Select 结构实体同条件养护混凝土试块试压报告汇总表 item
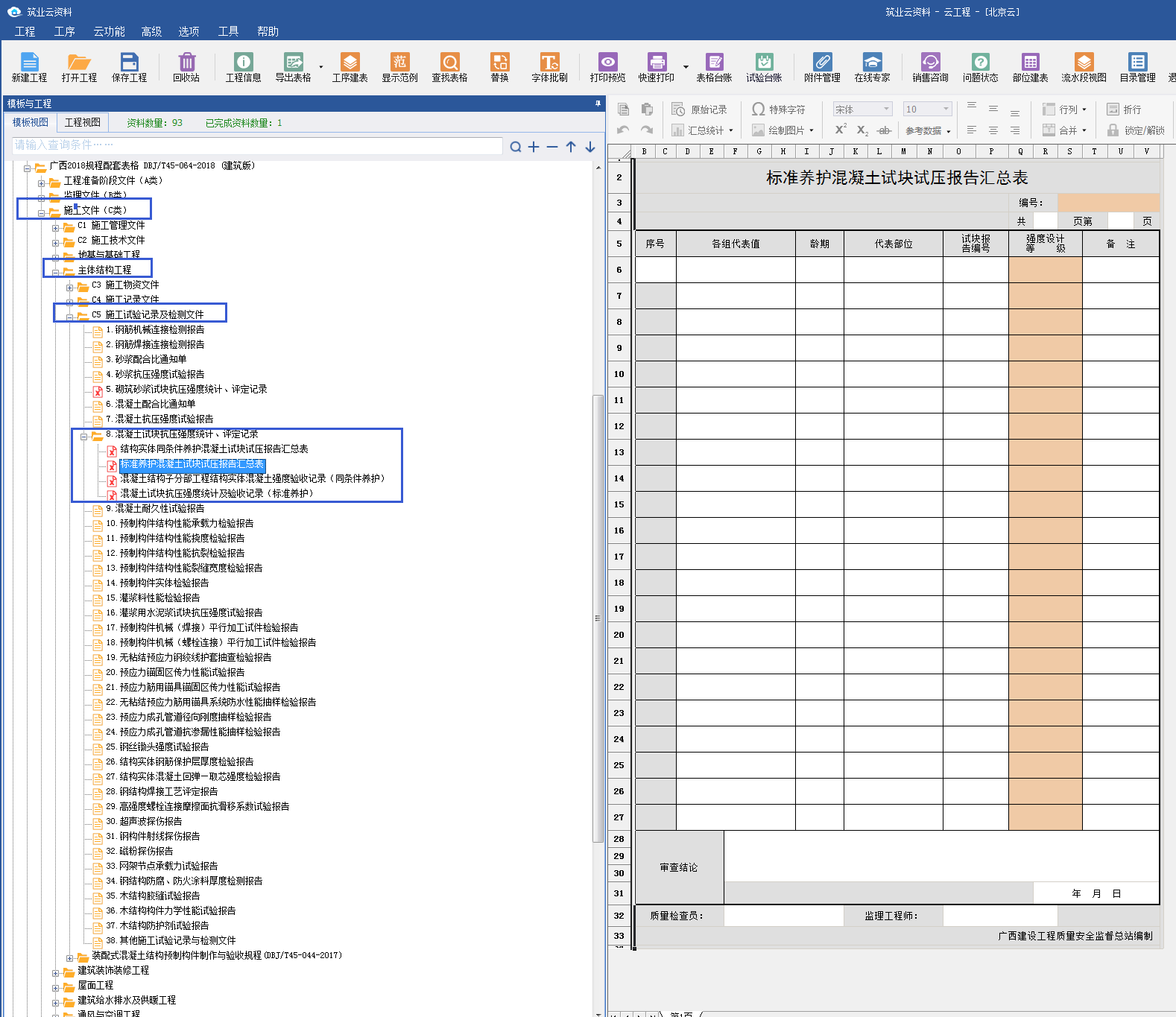The image size is (1176, 1017). (x=214, y=449)
